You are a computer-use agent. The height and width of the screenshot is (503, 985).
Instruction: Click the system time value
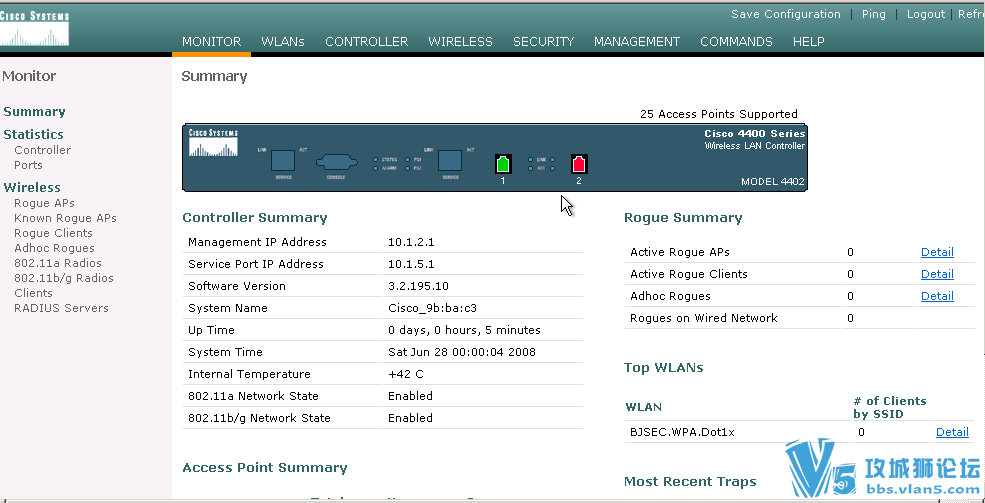click(x=462, y=352)
